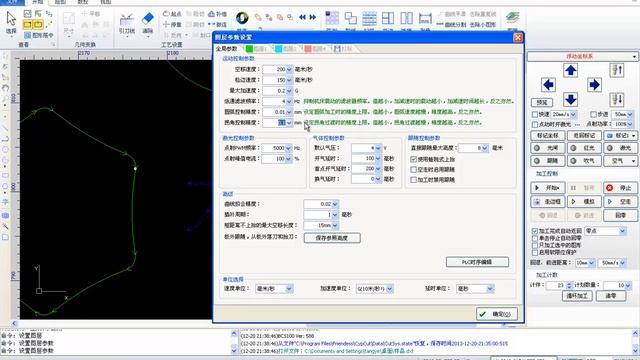
Task: Toggle 点动时开激光 checkbox
Action: tap(535, 124)
